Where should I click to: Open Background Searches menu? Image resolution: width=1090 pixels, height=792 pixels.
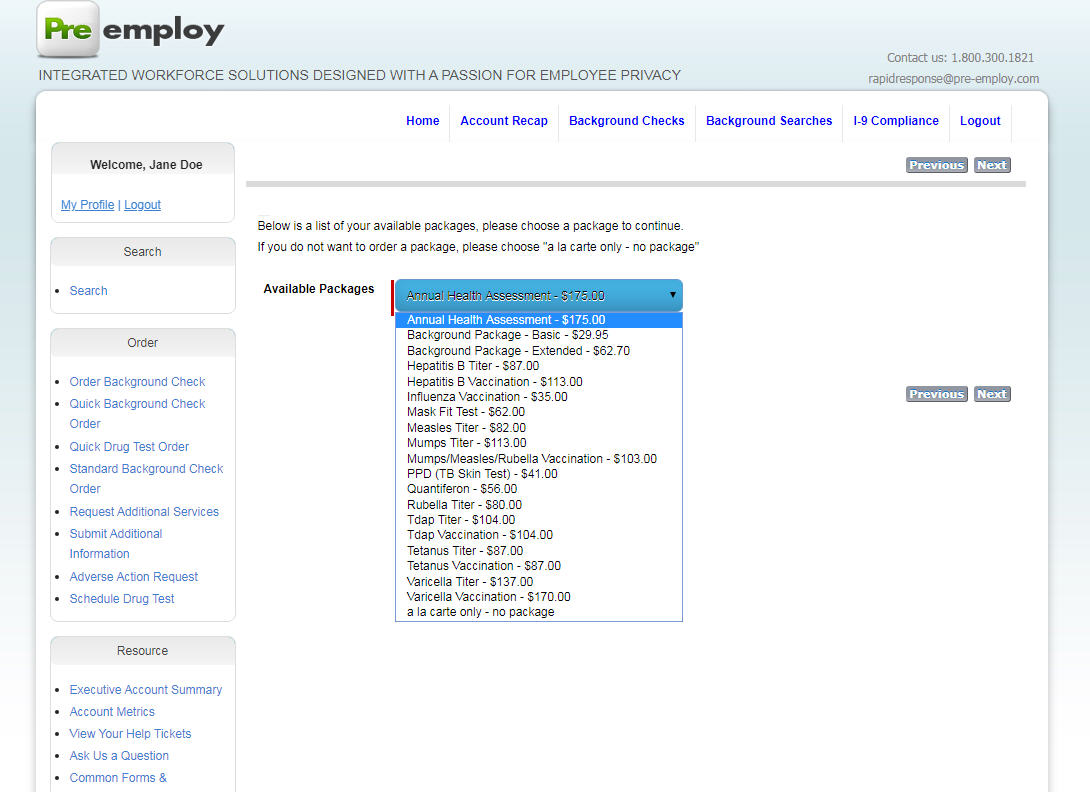click(x=768, y=121)
